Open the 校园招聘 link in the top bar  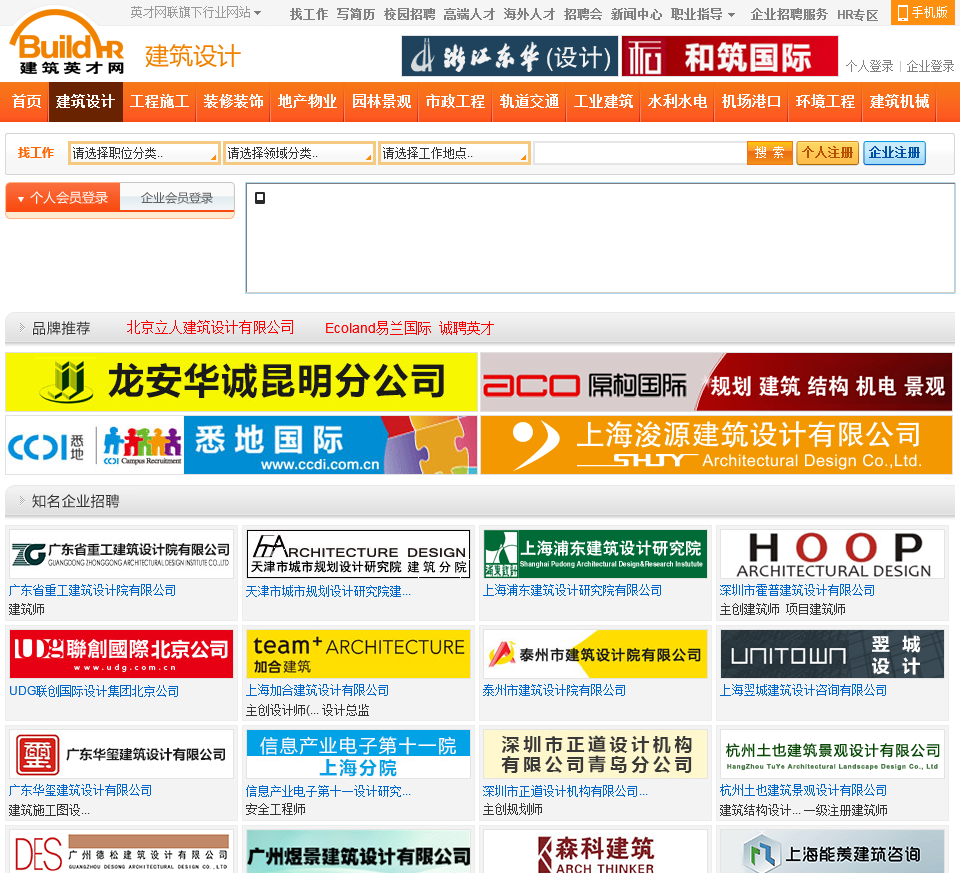410,13
